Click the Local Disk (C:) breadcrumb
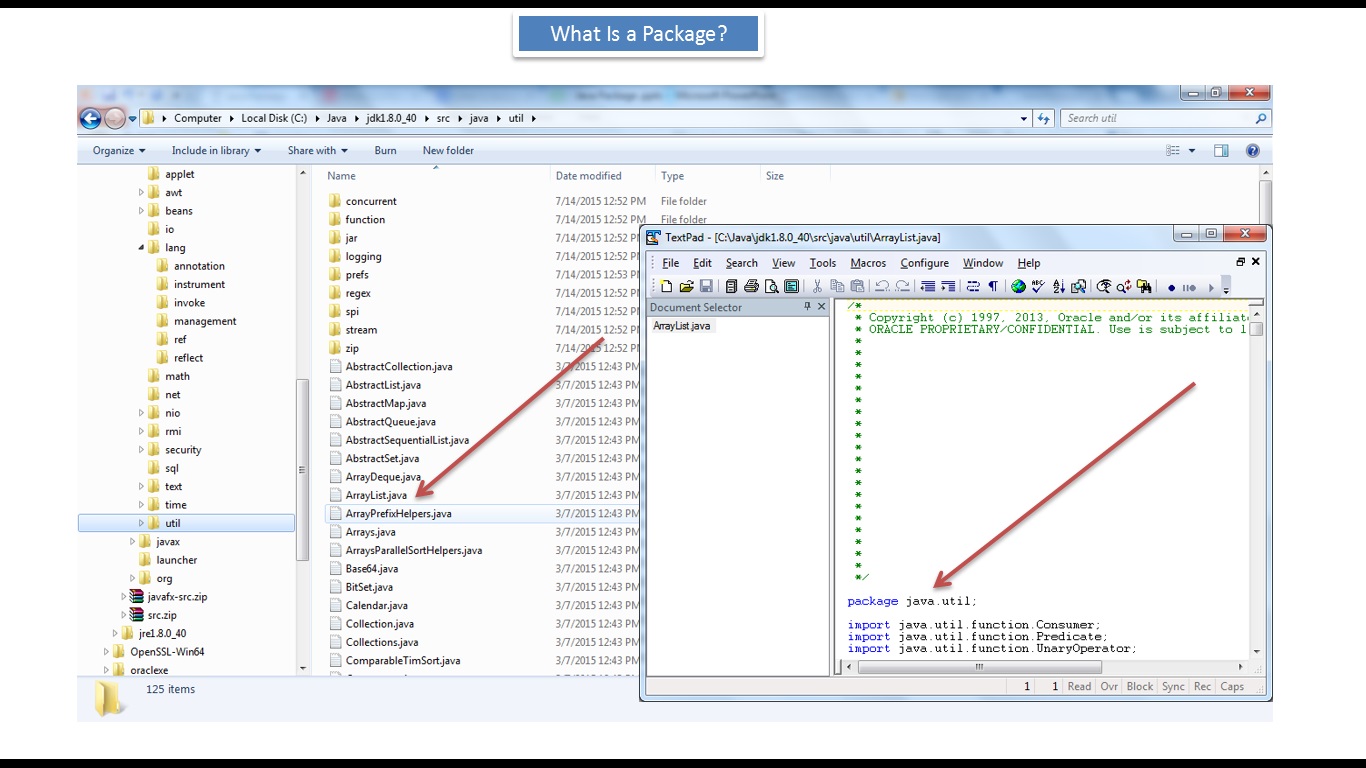1366x768 pixels. 274,118
